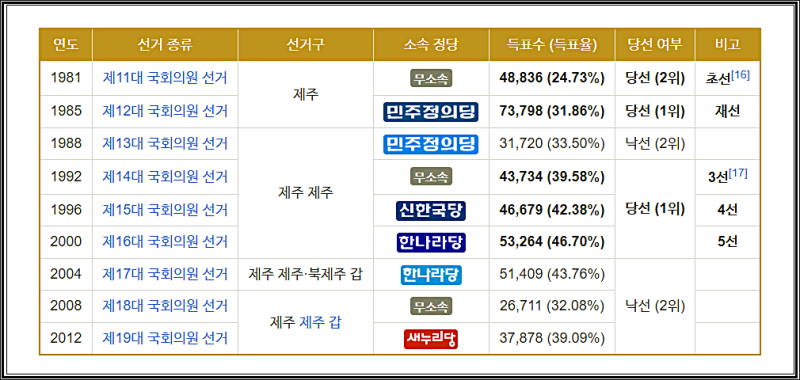The image size is (800, 380).
Task: Click the 득표수 (득표율) column header
Action: [x=552, y=45]
